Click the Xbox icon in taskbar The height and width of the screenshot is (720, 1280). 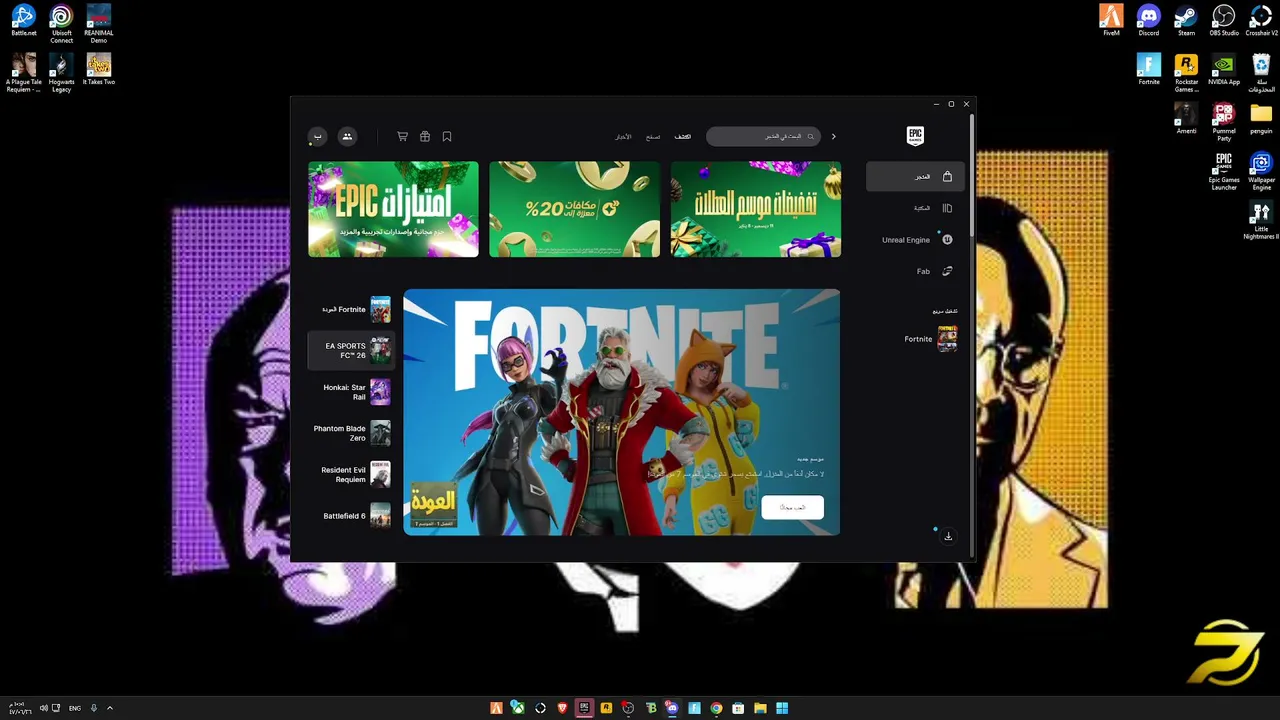pyautogui.click(x=518, y=708)
